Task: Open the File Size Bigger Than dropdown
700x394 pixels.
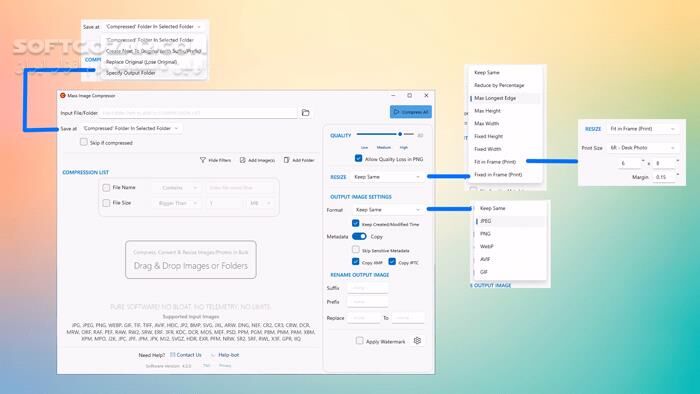Action: (176, 203)
